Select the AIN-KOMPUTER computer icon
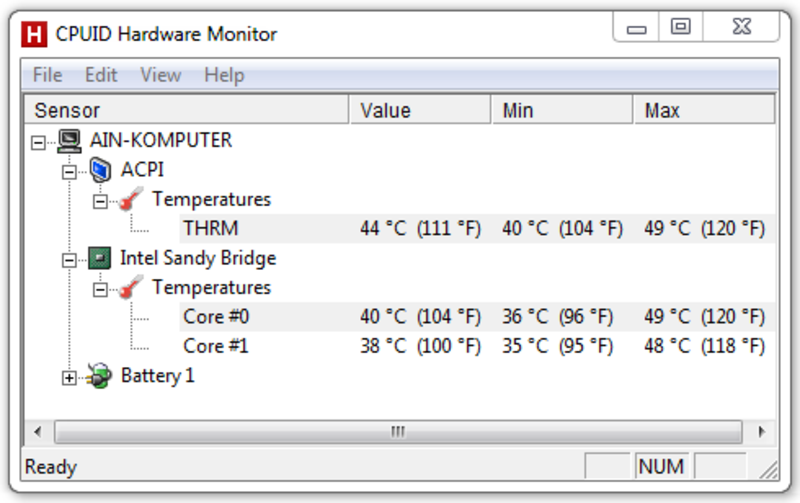The width and height of the screenshot is (800, 503). click(x=69, y=140)
